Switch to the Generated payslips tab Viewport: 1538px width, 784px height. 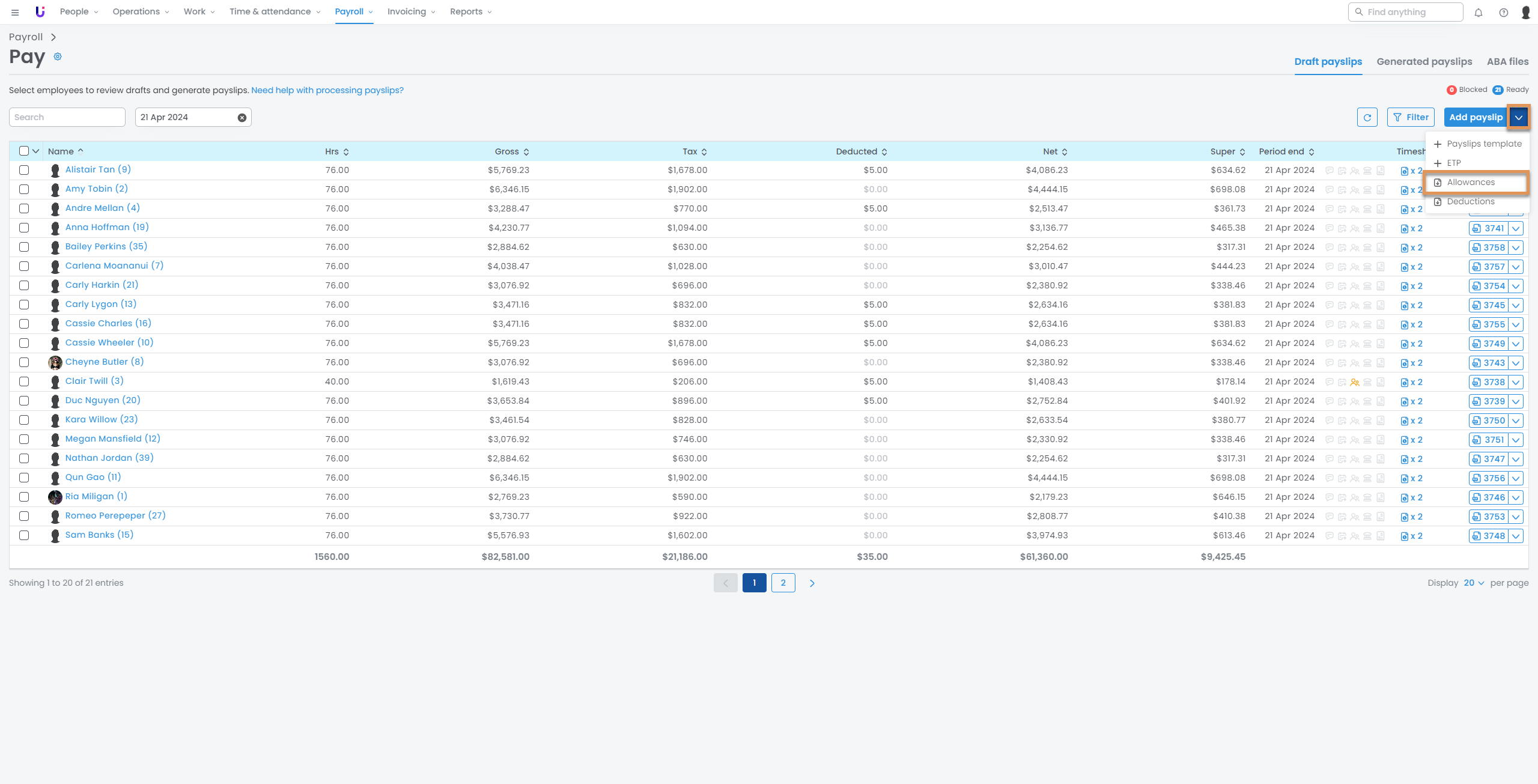pos(1424,61)
